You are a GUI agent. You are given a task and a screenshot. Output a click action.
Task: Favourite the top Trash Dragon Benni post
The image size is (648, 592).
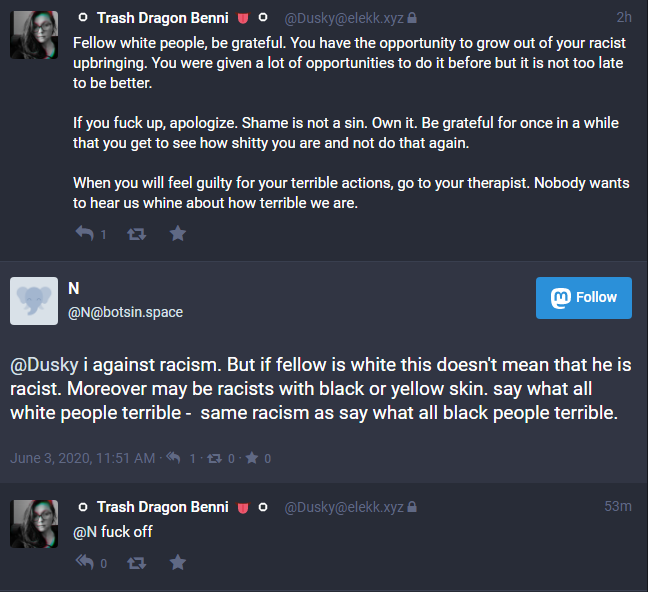(x=177, y=233)
